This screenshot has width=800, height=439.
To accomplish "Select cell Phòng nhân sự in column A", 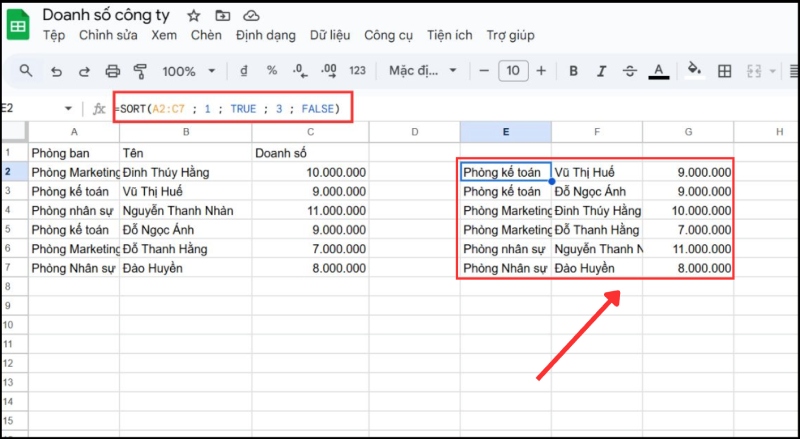I will coord(74,210).
